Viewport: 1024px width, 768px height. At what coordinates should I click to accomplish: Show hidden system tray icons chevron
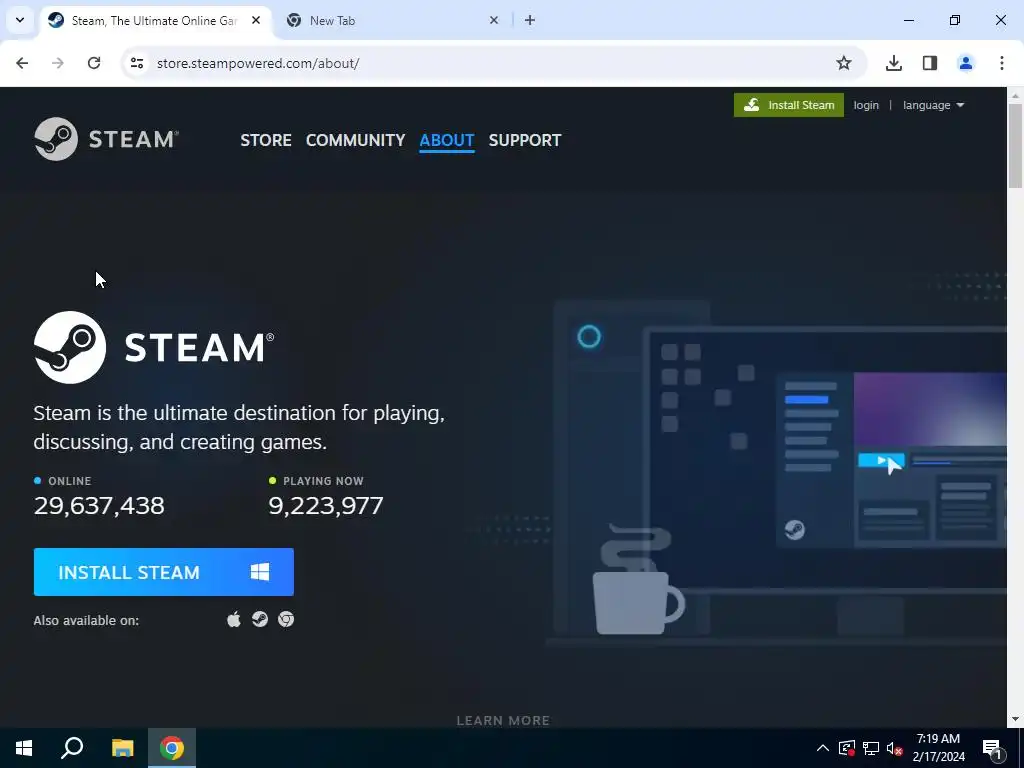[823, 748]
